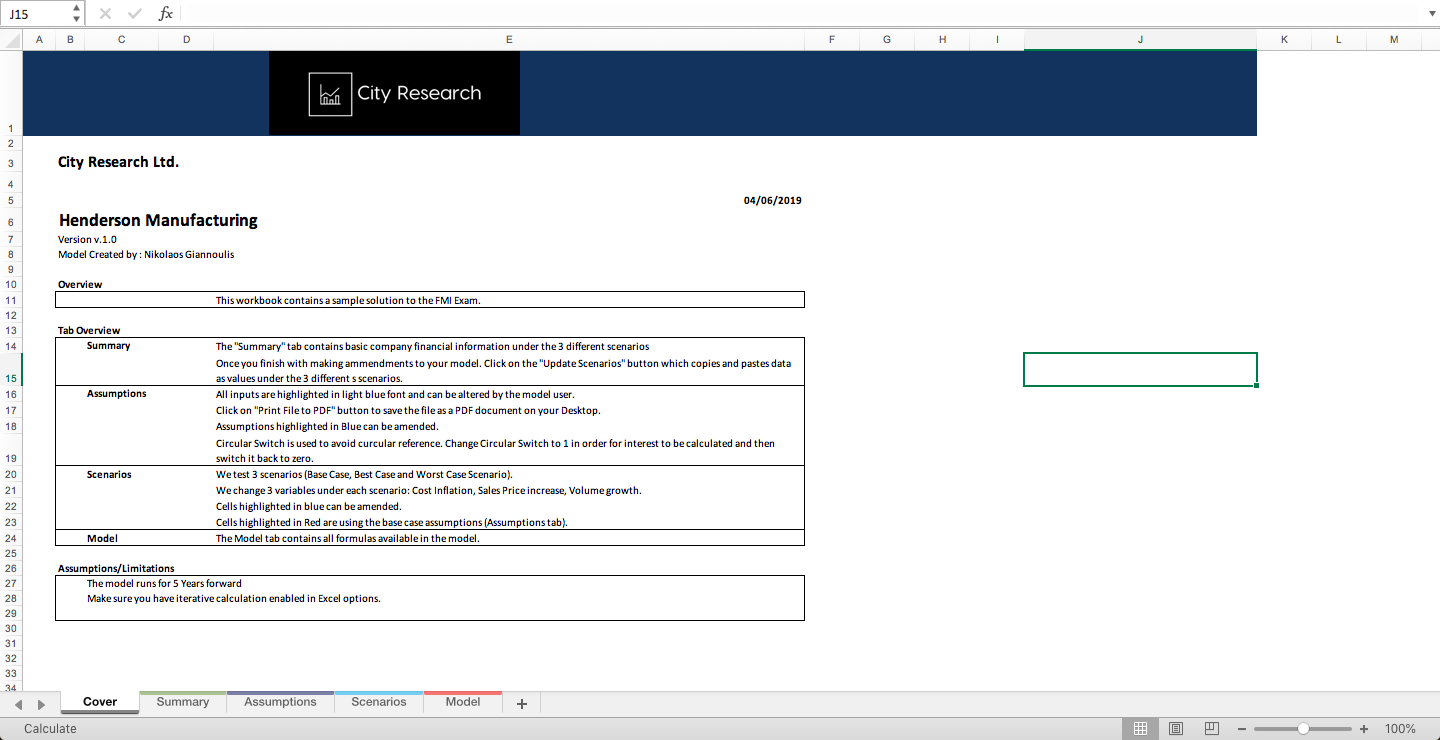Select row 6 header
1440x740 pixels.
point(11,222)
